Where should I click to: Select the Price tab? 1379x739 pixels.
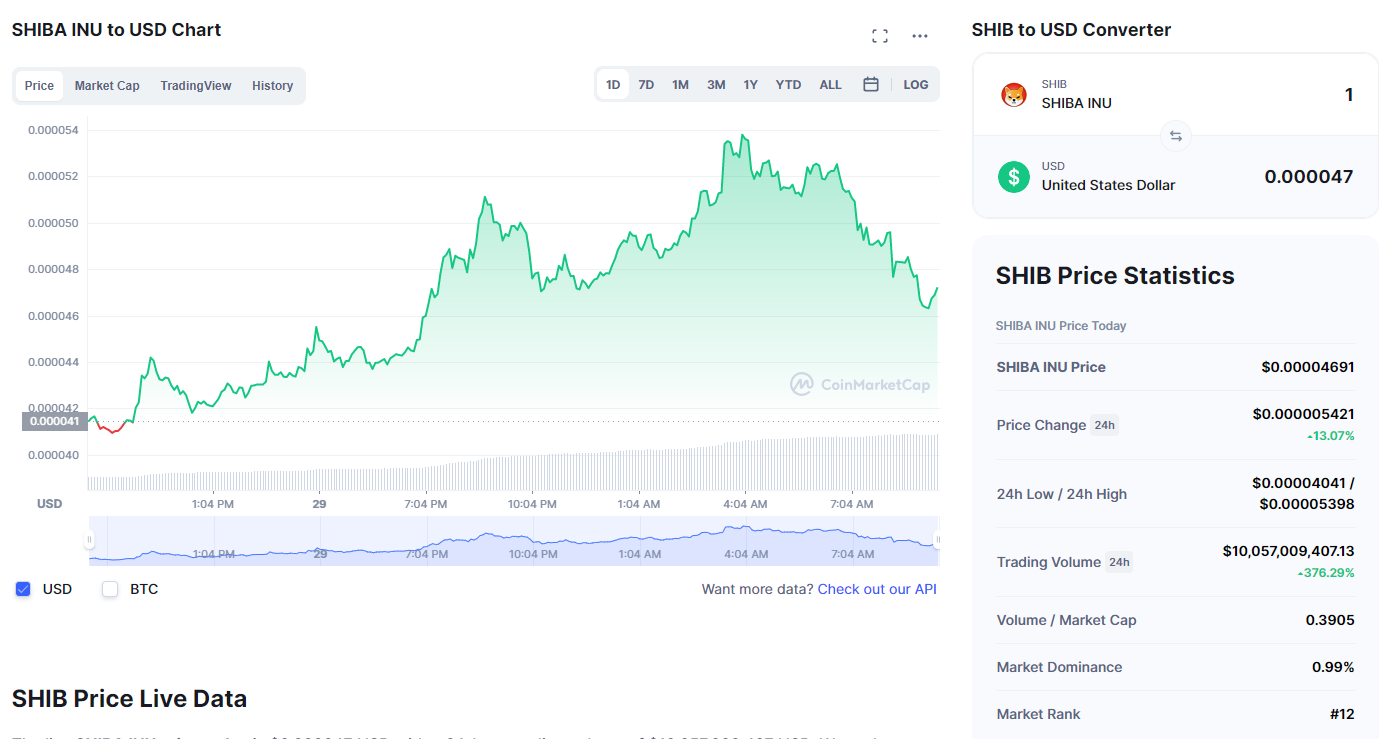coord(39,86)
